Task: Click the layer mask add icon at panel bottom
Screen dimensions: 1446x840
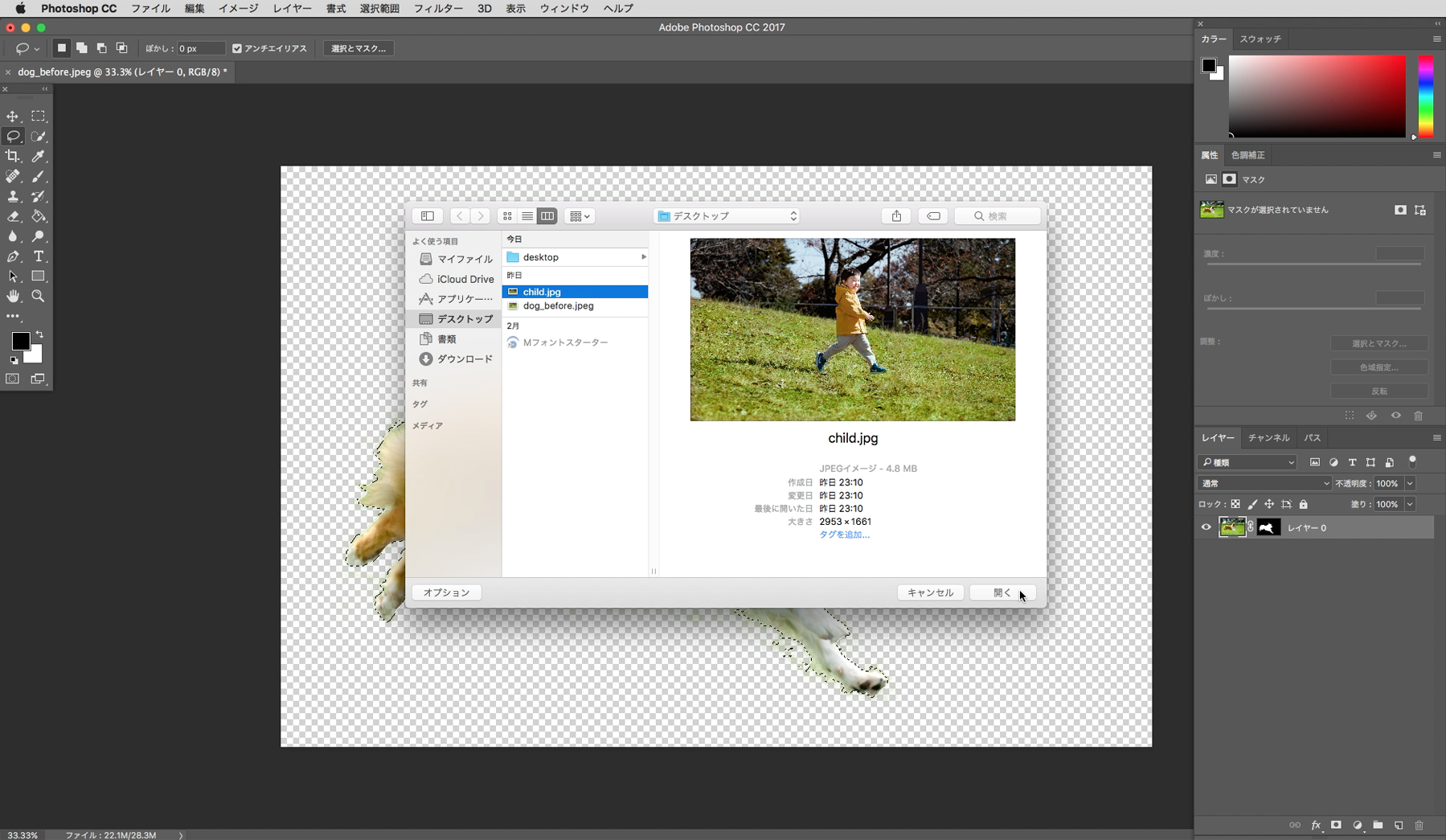Action: (x=1336, y=826)
